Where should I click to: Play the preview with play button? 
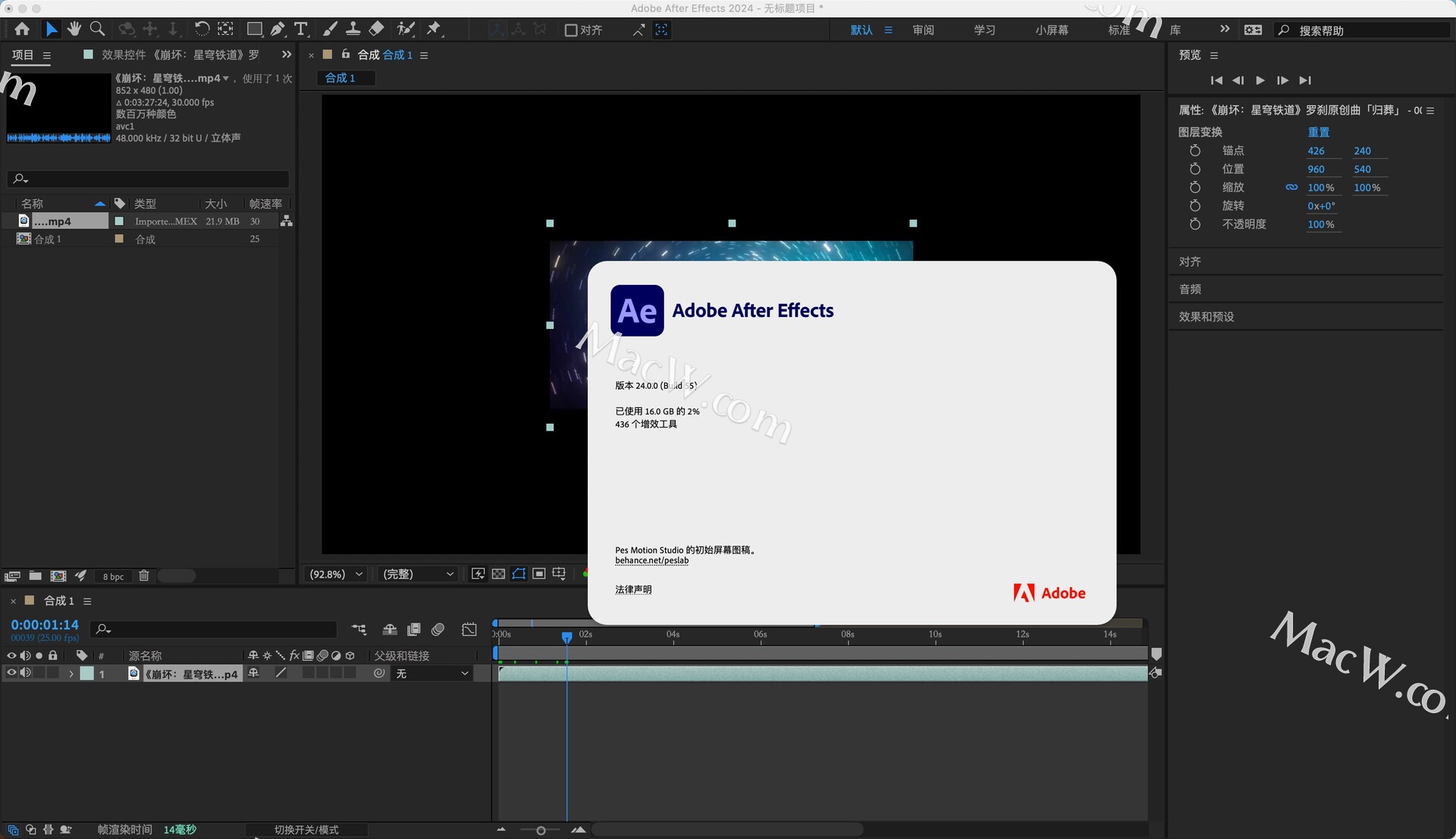pyautogui.click(x=1260, y=80)
